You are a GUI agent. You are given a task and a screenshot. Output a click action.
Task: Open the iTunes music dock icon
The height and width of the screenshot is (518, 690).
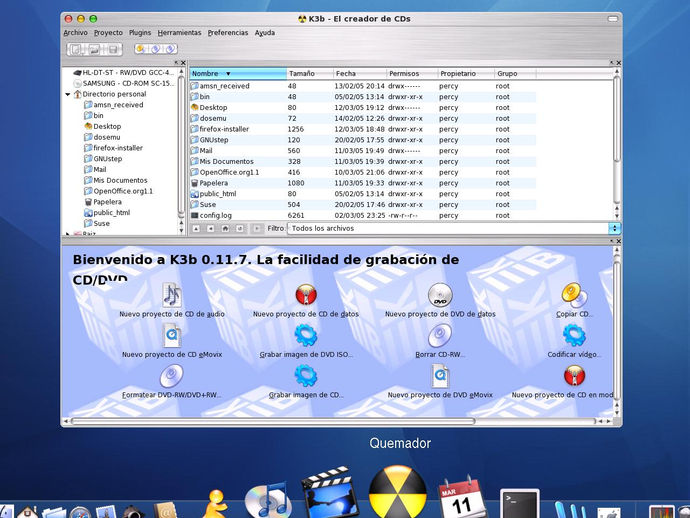(267, 500)
